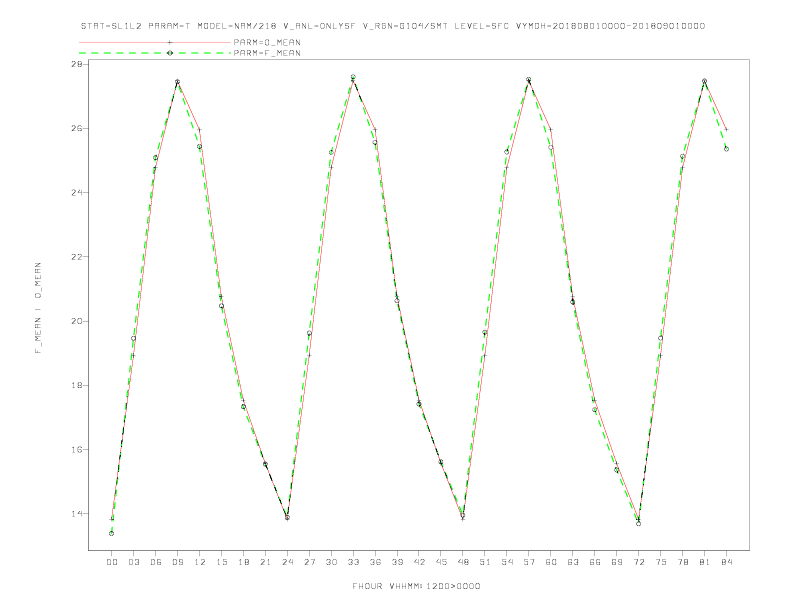Click the x-axis tick label 27
Screen dimensions: 792x612
tap(309, 562)
